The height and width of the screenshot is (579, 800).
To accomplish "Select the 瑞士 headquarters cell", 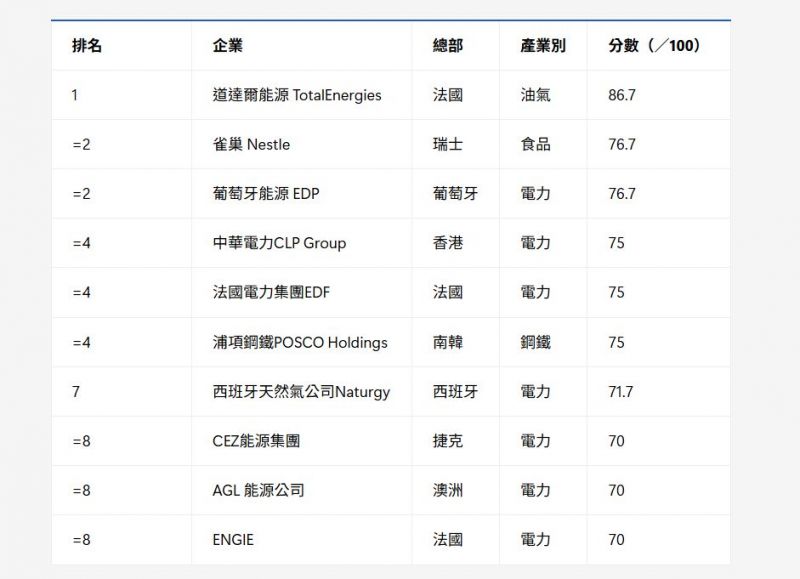I will point(448,144).
